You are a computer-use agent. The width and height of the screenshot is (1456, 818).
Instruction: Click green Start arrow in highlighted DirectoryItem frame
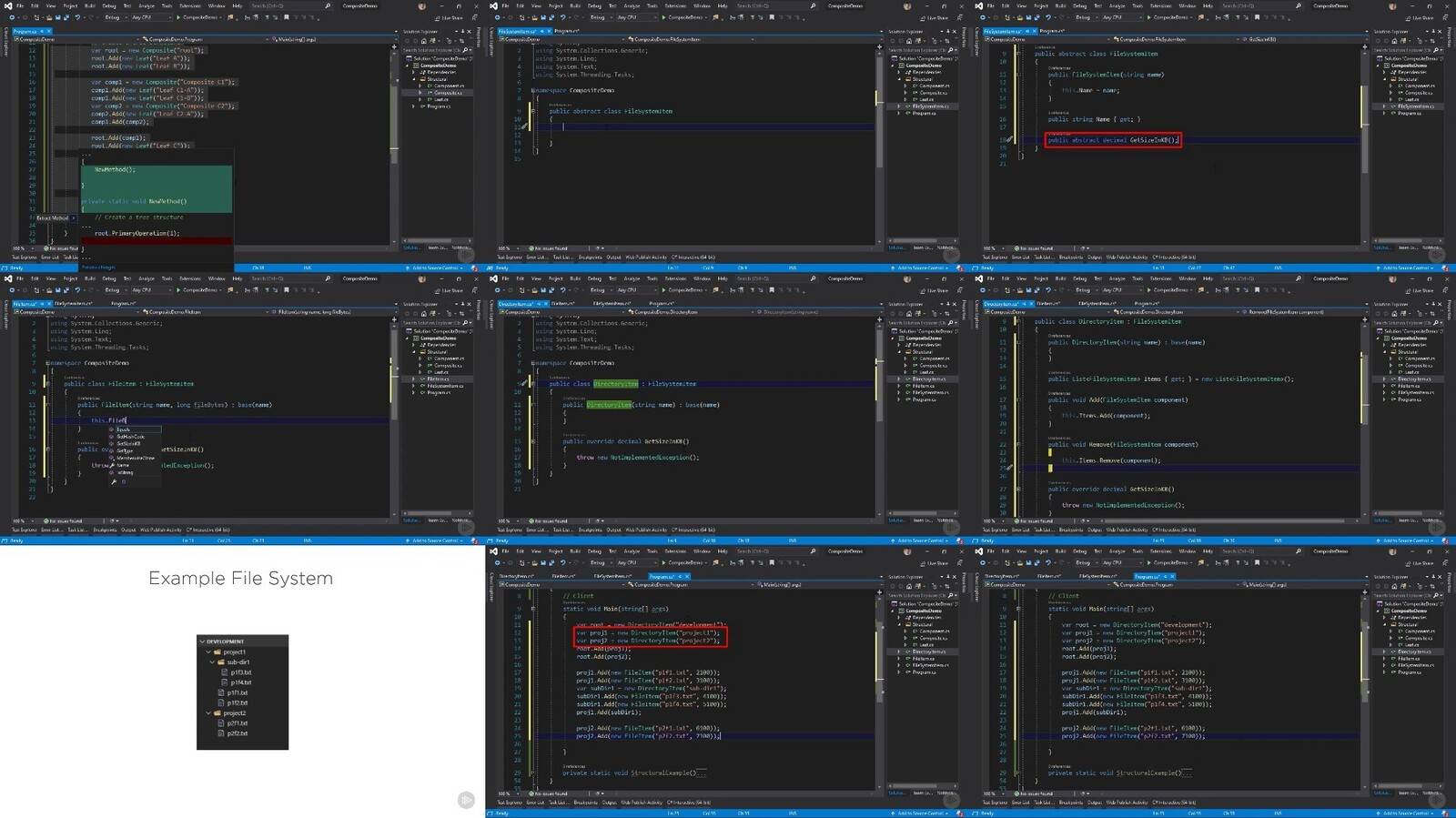tap(663, 290)
